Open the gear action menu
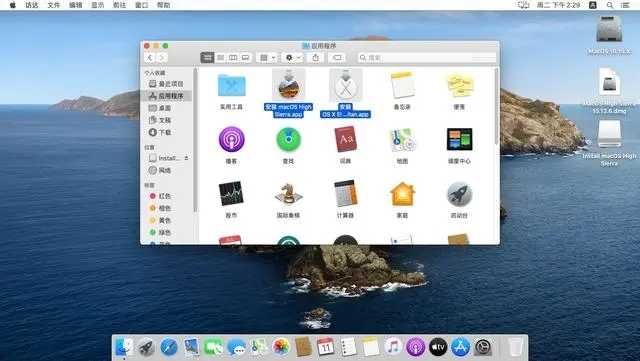 293,58
